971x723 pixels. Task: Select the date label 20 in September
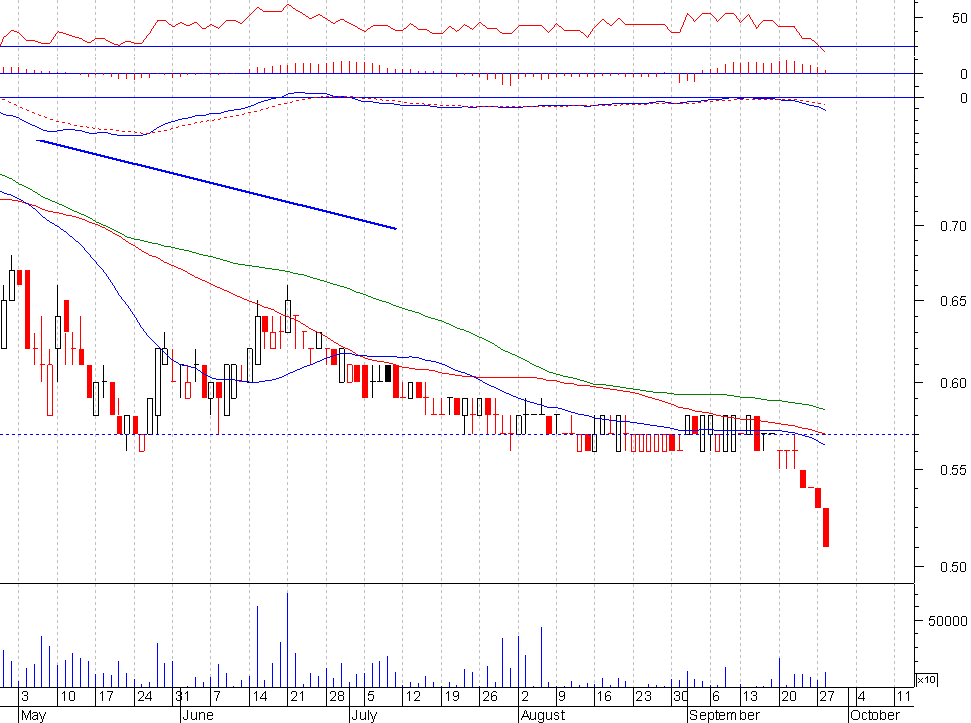click(x=788, y=696)
